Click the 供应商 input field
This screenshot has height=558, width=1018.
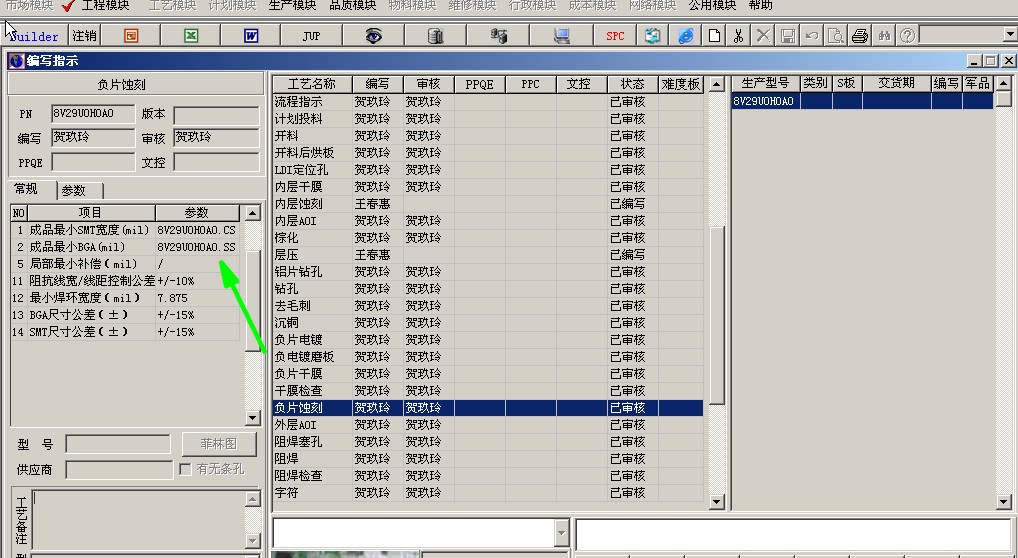119,470
